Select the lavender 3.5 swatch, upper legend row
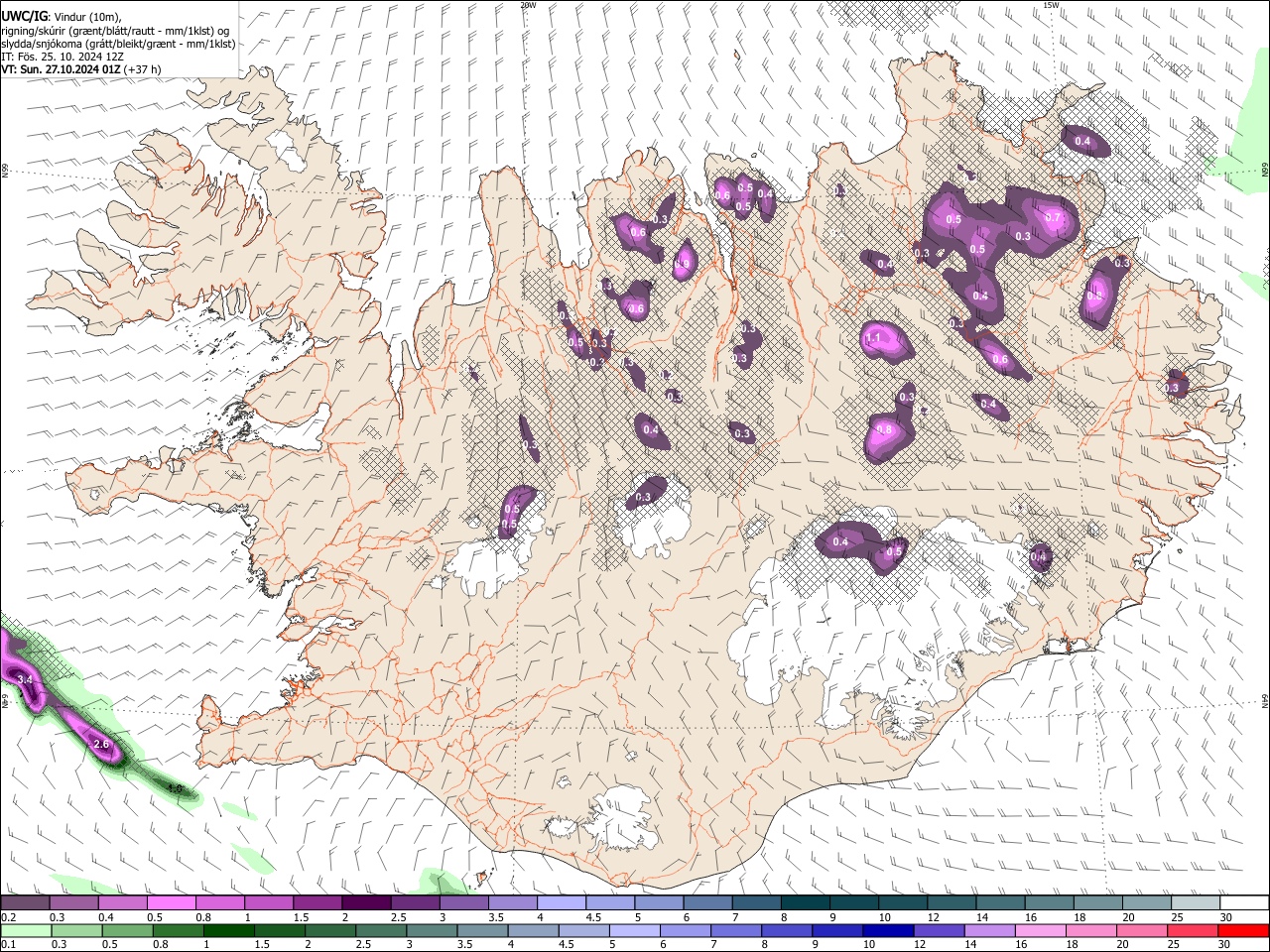The width and height of the screenshot is (1270, 952). pyautogui.click(x=512, y=903)
